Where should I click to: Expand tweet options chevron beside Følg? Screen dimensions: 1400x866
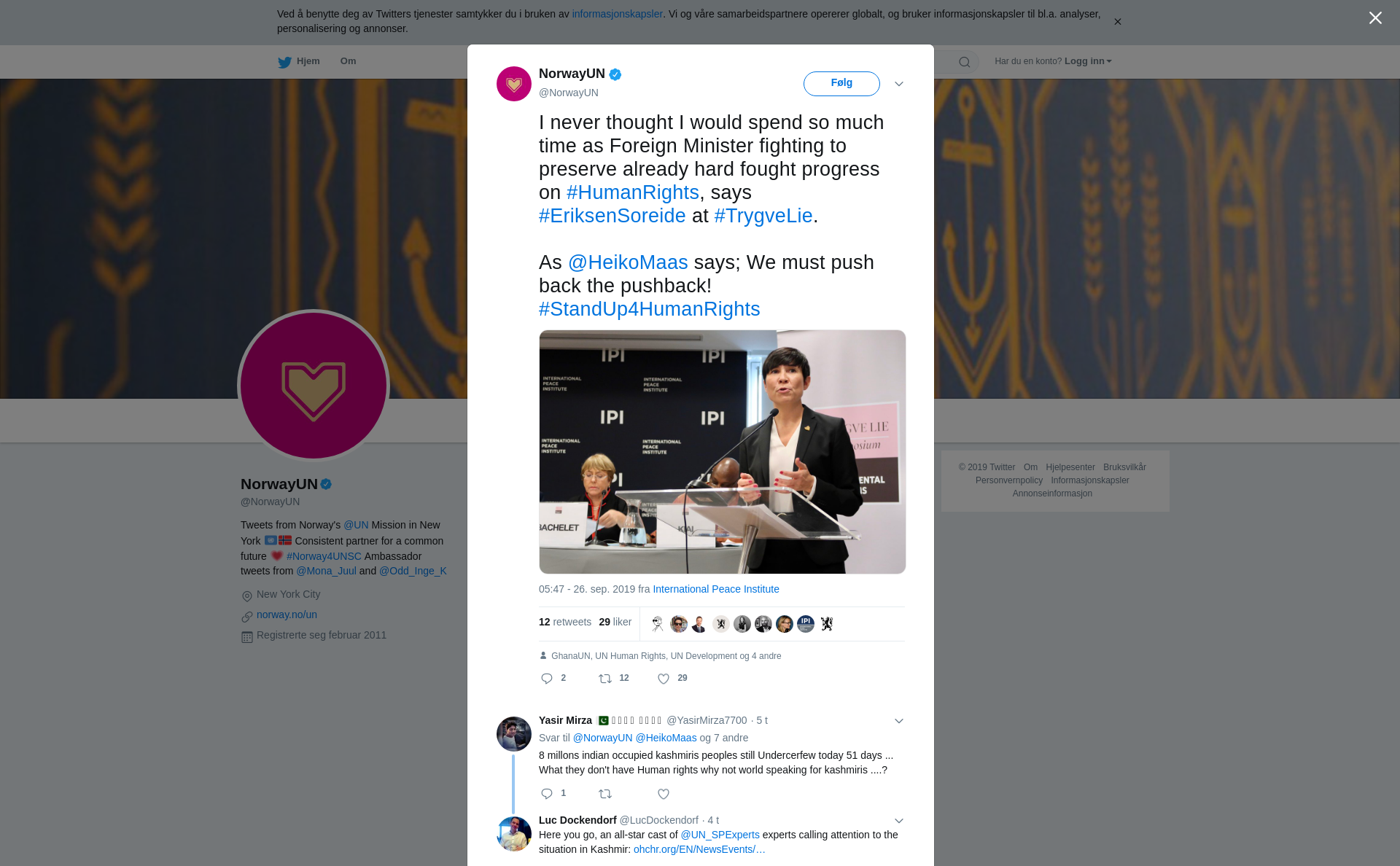click(x=899, y=84)
